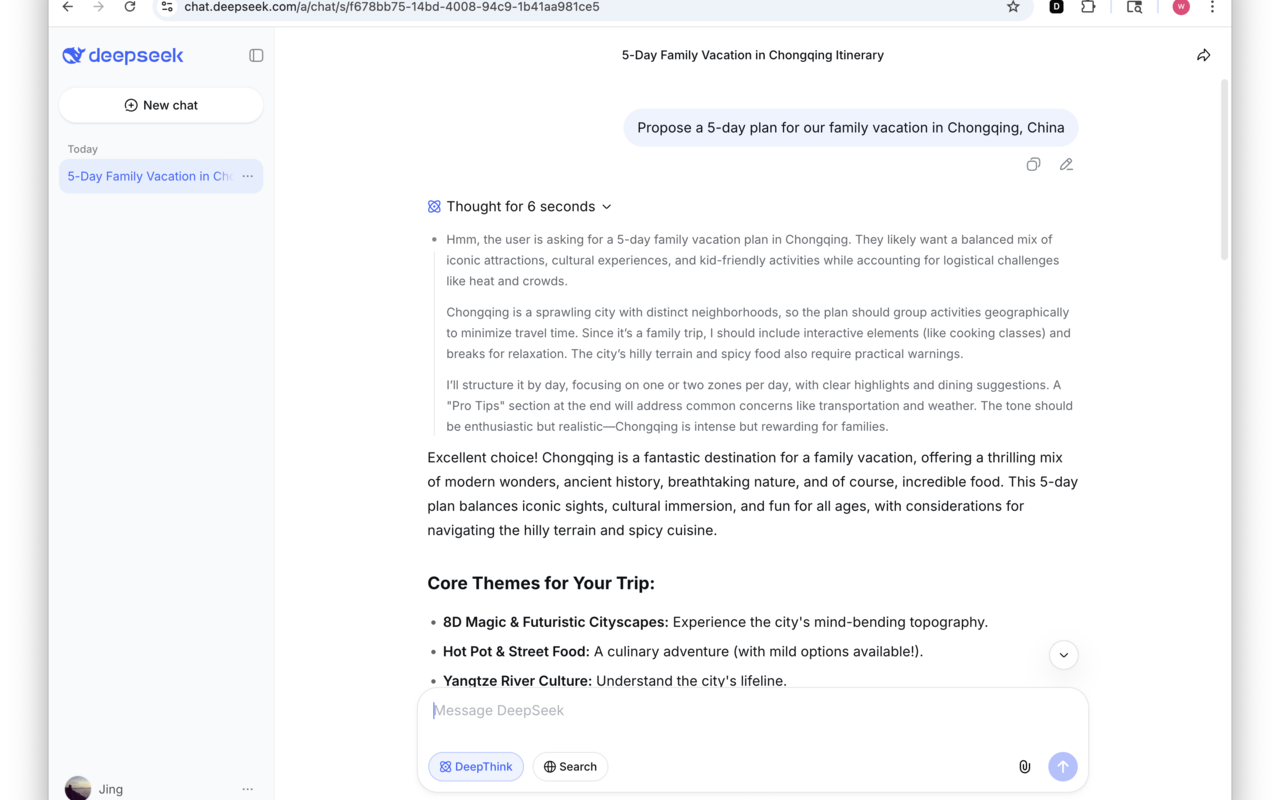Viewport: 1280px width, 800px height.
Task: Copy the user prompt message
Action: point(1033,164)
